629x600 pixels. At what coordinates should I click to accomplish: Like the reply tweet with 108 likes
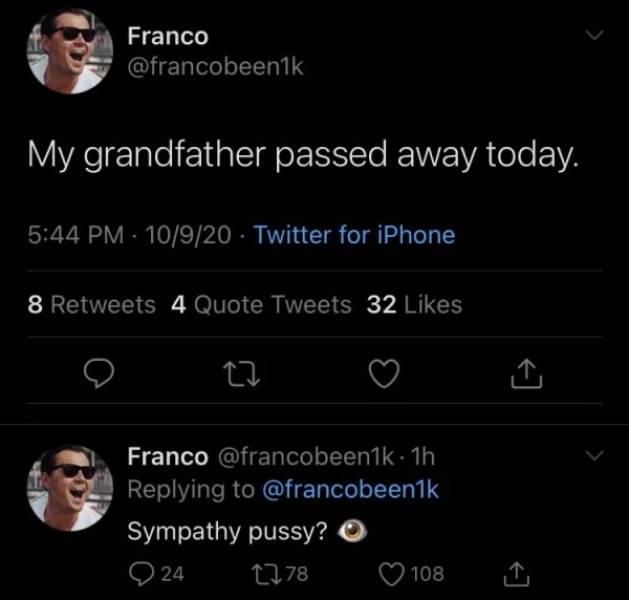click(390, 574)
